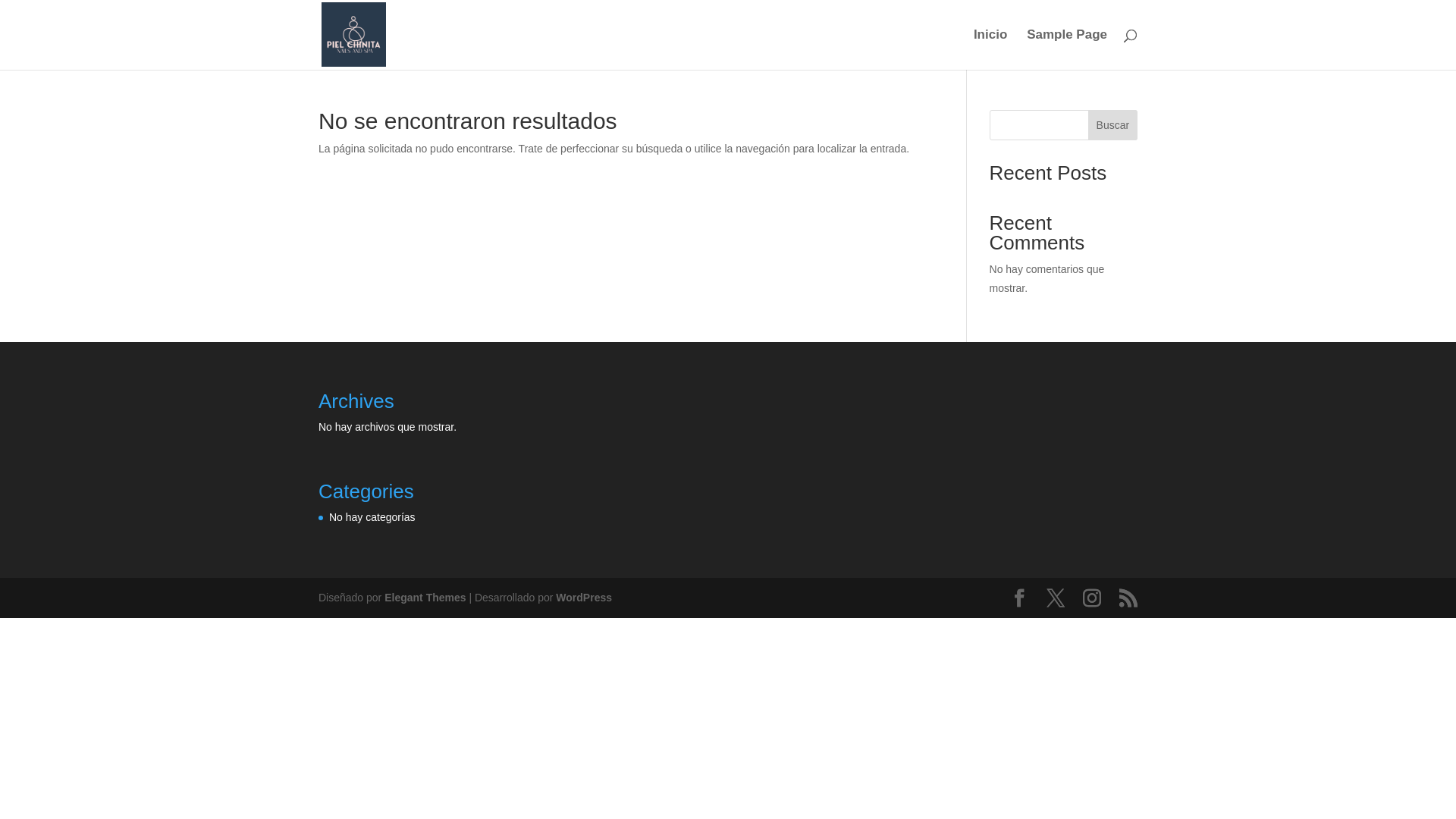Click the 'La página solicitada' message paragraph
The width and height of the screenshot is (1456, 819).
613,149
